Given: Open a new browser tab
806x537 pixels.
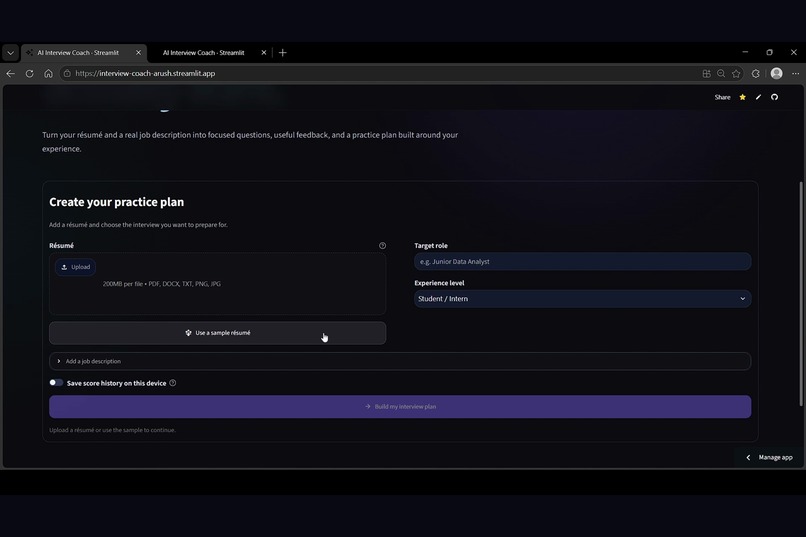Looking at the screenshot, I should tap(283, 52).
